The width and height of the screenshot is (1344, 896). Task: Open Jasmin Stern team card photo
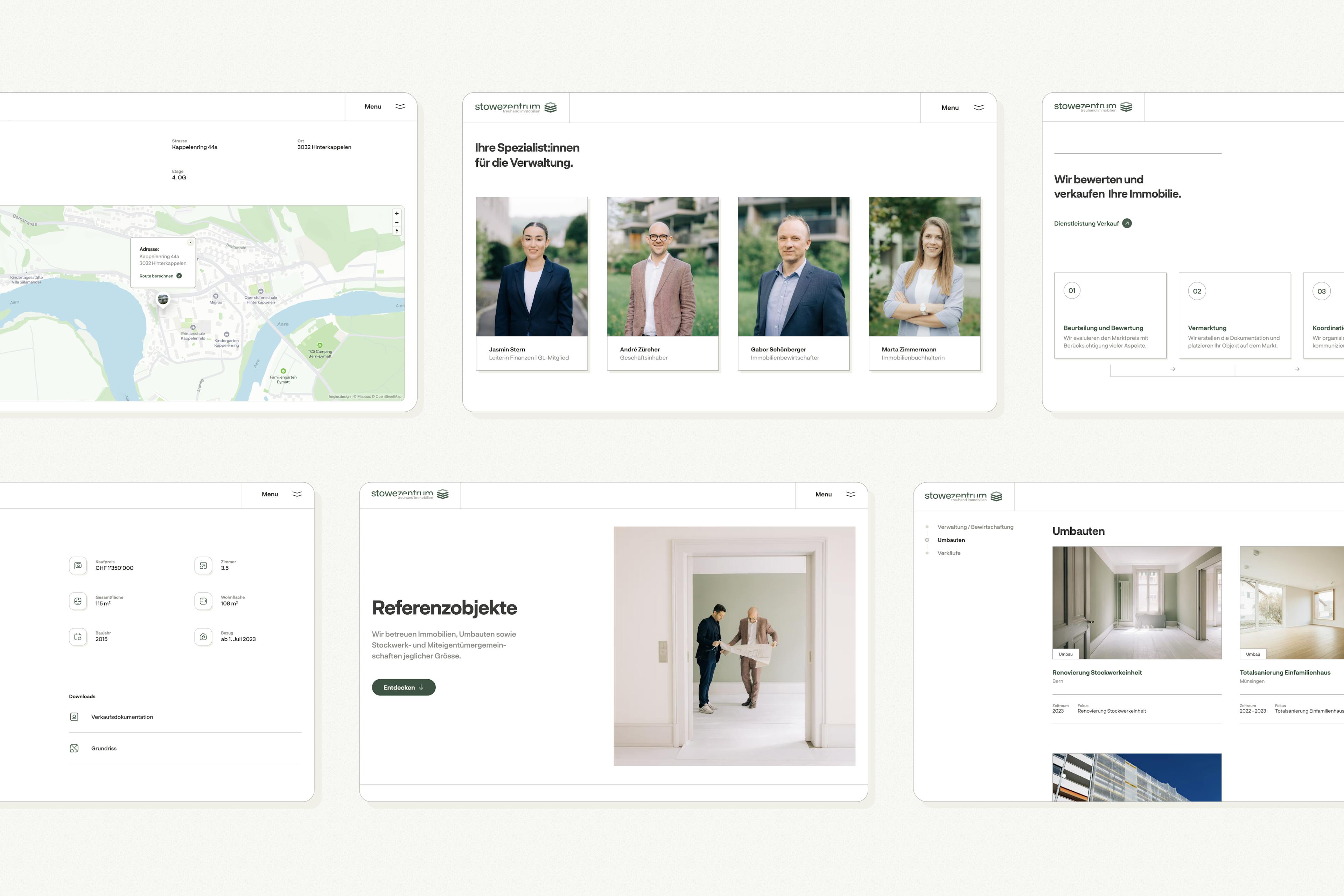[532, 267]
